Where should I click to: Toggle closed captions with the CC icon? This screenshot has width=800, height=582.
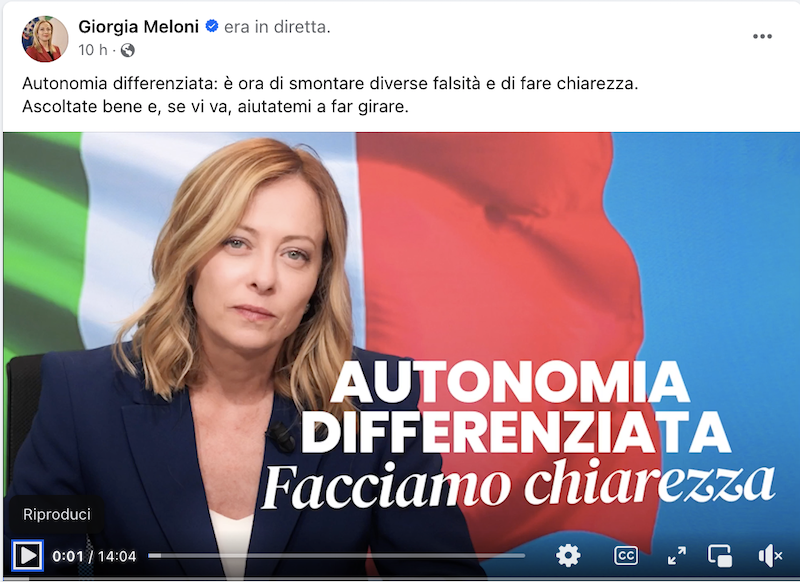626,555
